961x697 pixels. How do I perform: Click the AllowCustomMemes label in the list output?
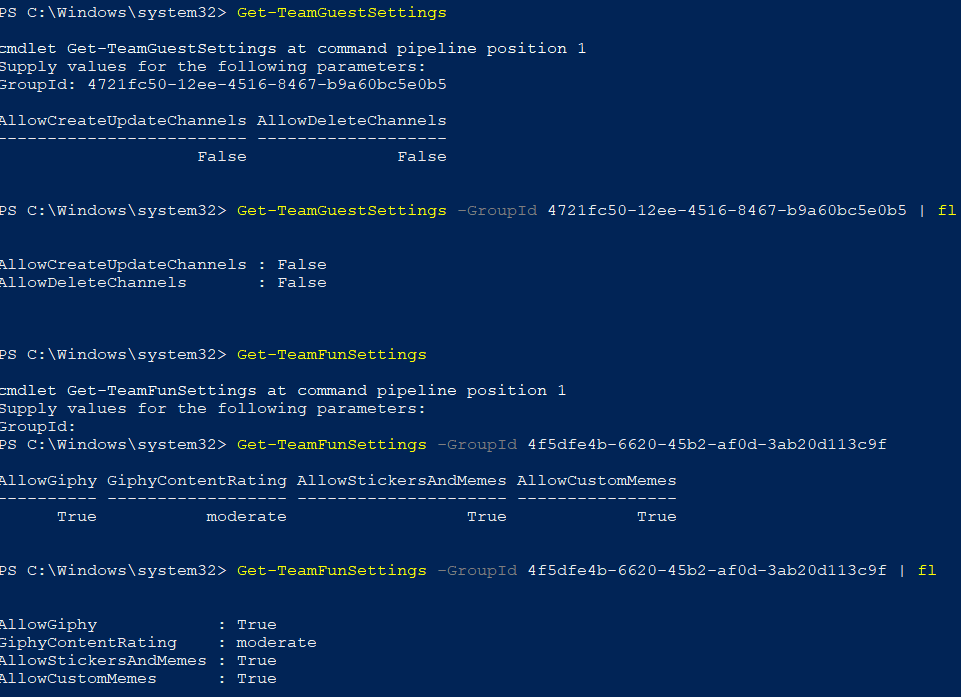[77, 678]
